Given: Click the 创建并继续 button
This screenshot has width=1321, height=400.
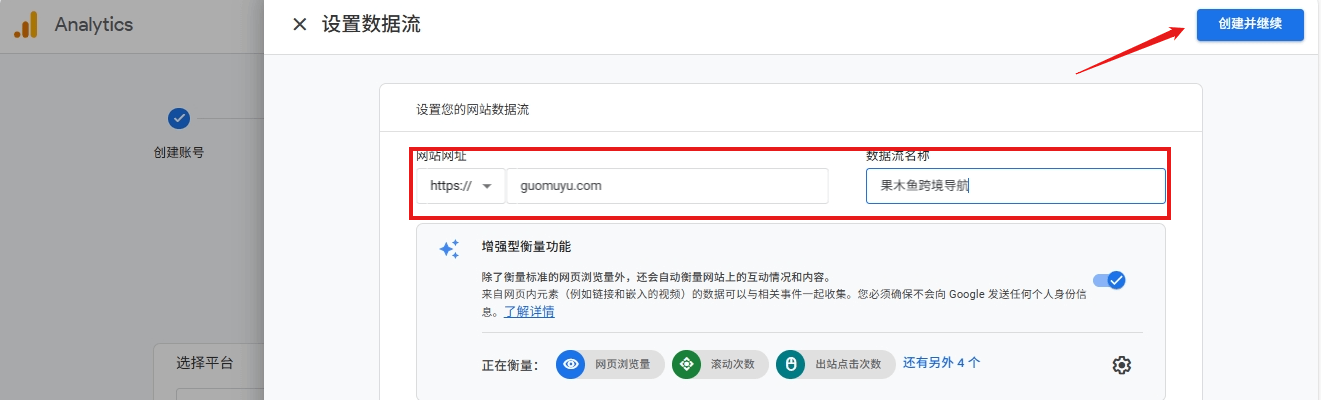Looking at the screenshot, I should [x=1249, y=24].
